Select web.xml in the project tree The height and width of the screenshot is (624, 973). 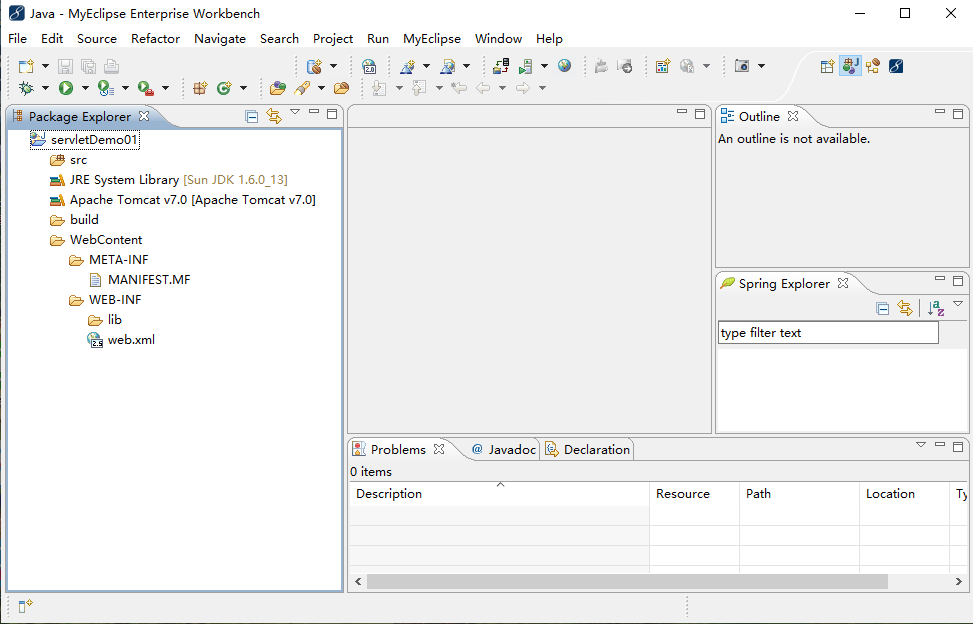coord(131,340)
